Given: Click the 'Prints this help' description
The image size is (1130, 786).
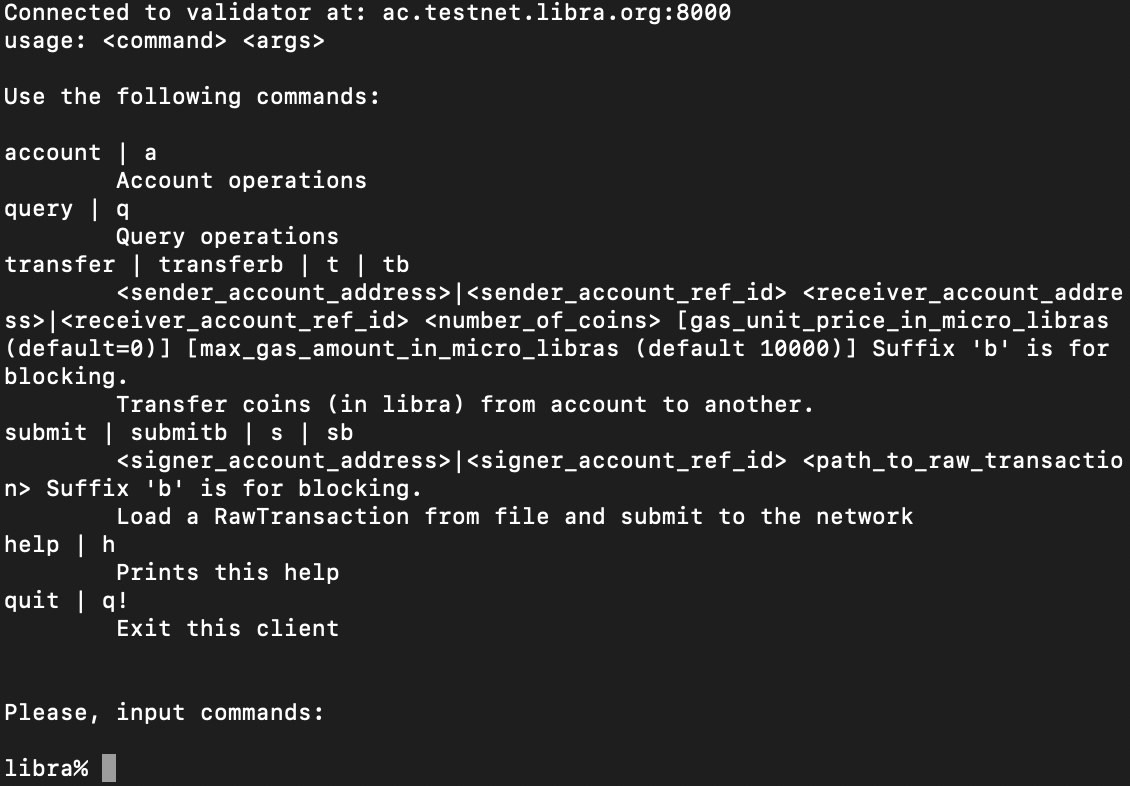Looking at the screenshot, I should point(227,573).
